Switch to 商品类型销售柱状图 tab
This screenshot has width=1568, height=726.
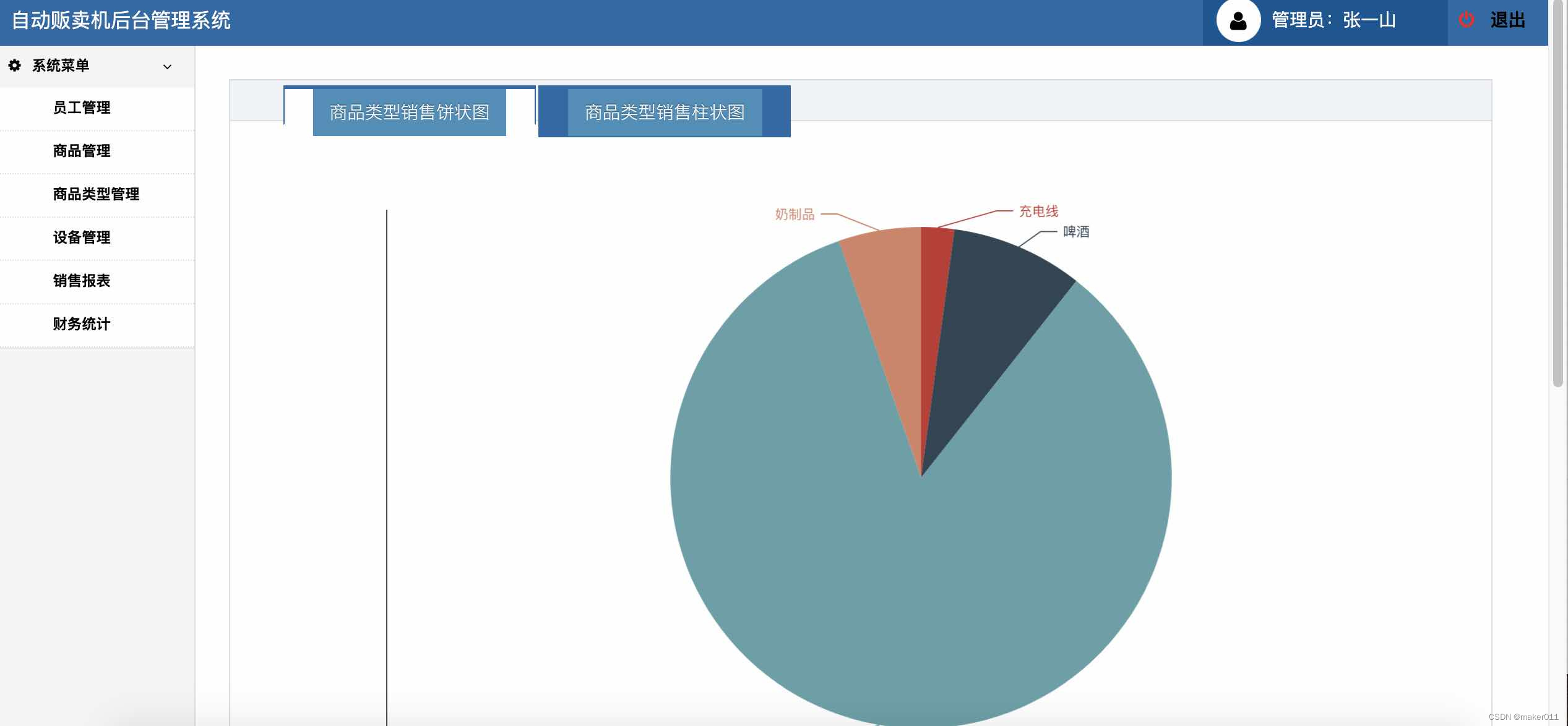pyautogui.click(x=665, y=112)
